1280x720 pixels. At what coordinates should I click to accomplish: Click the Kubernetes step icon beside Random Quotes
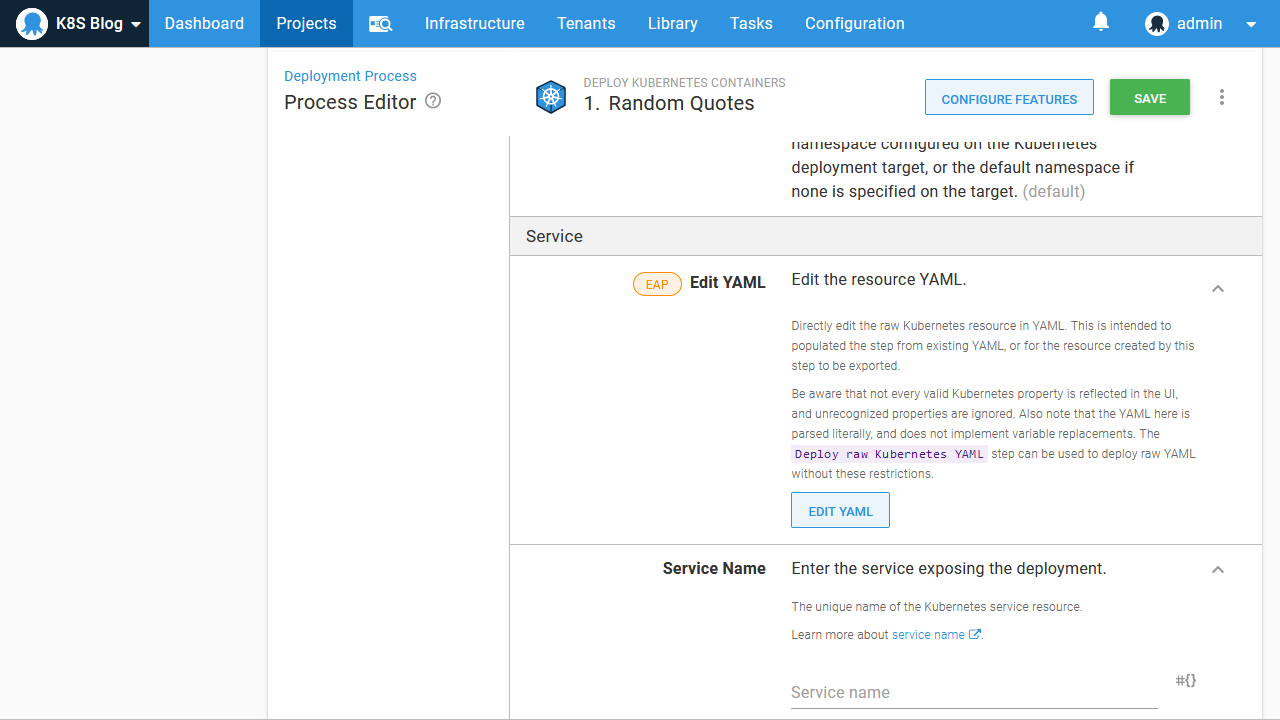(x=551, y=97)
